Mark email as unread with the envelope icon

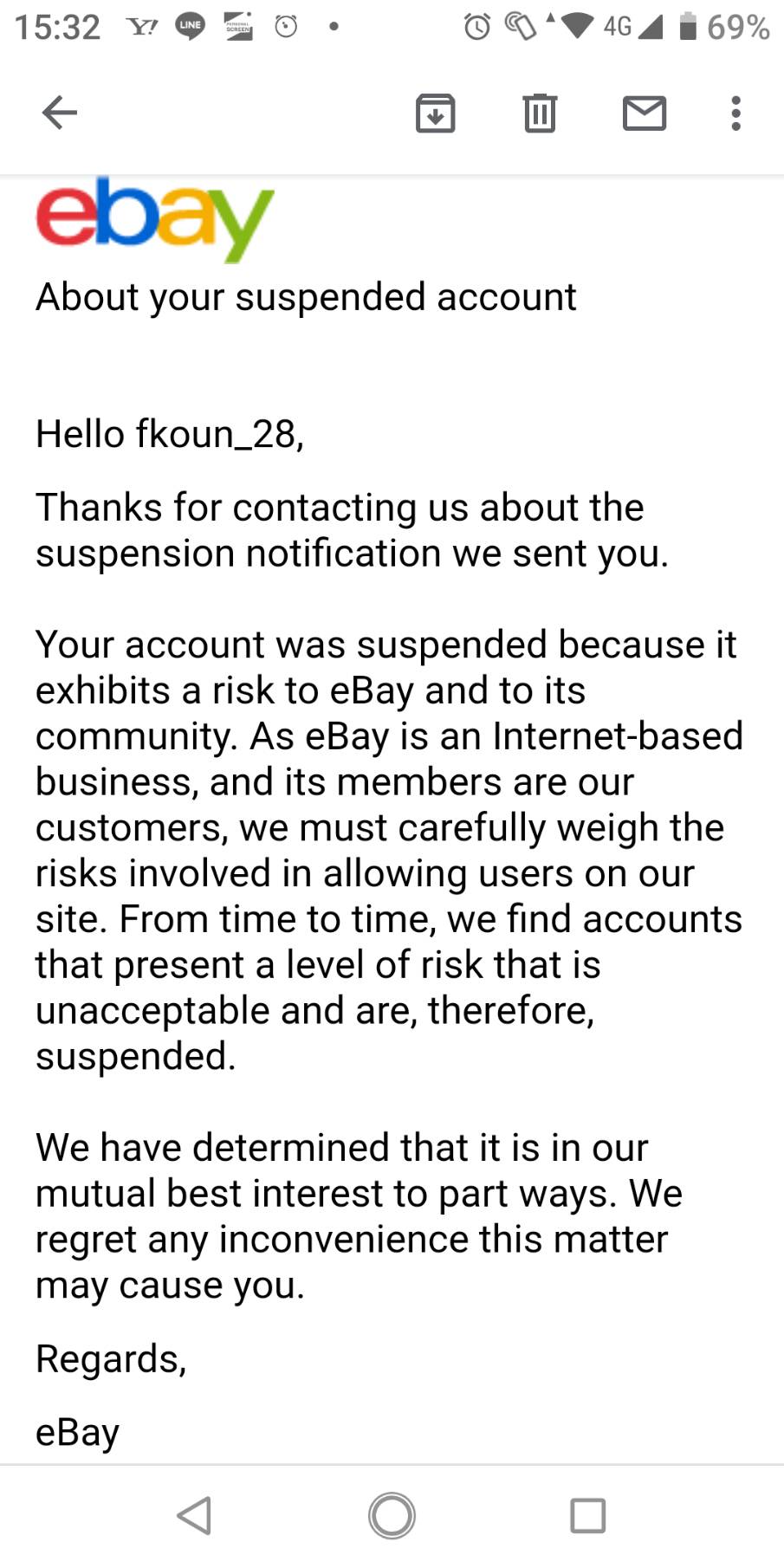(645, 113)
